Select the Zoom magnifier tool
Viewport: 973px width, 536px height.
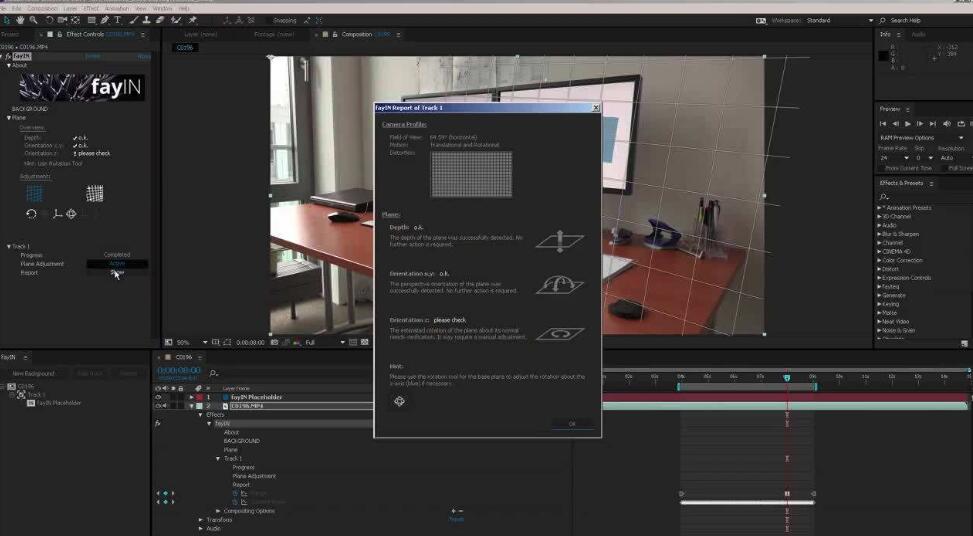34,20
